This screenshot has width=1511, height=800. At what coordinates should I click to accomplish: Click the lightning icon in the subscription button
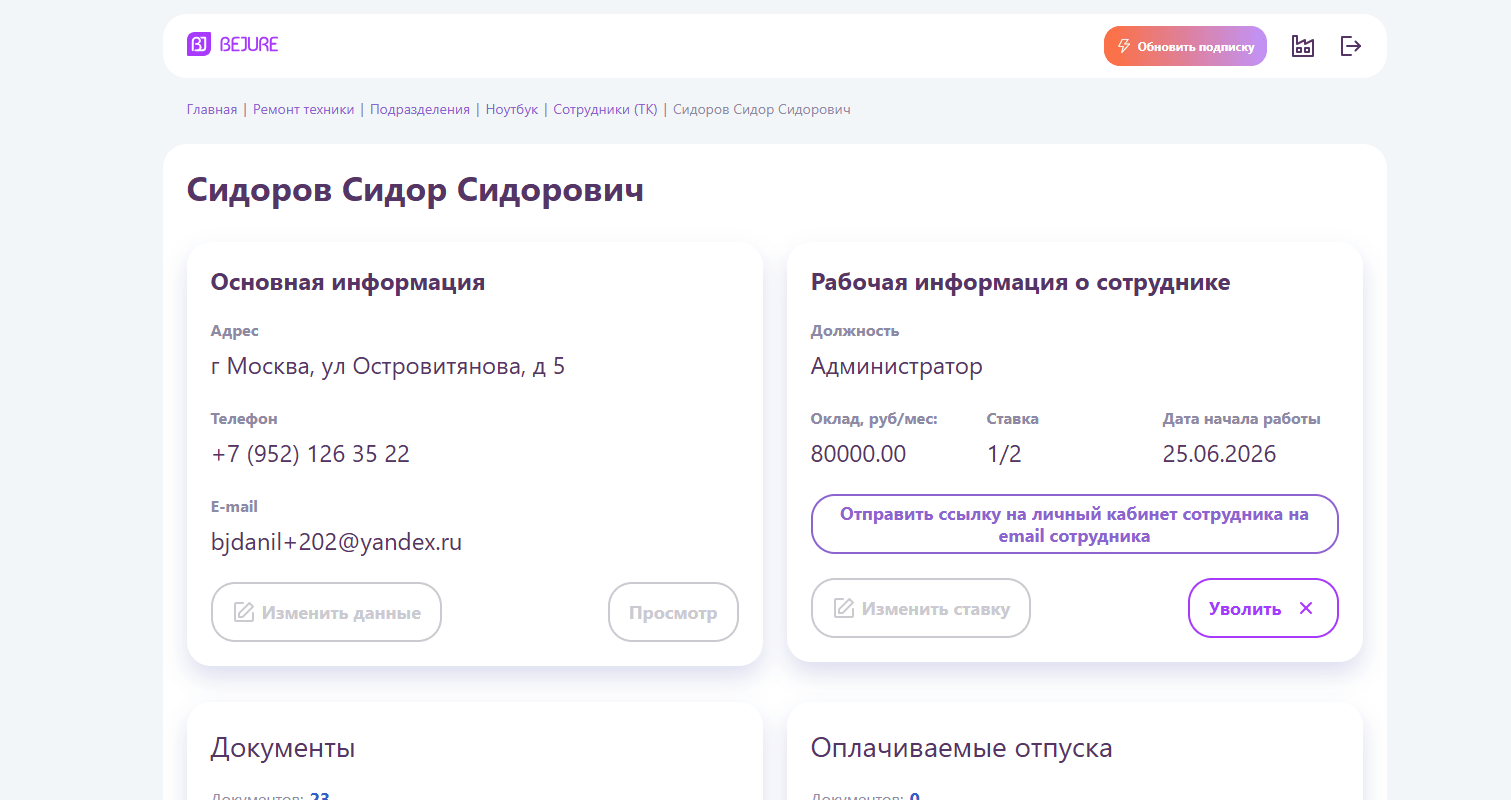pos(1124,46)
